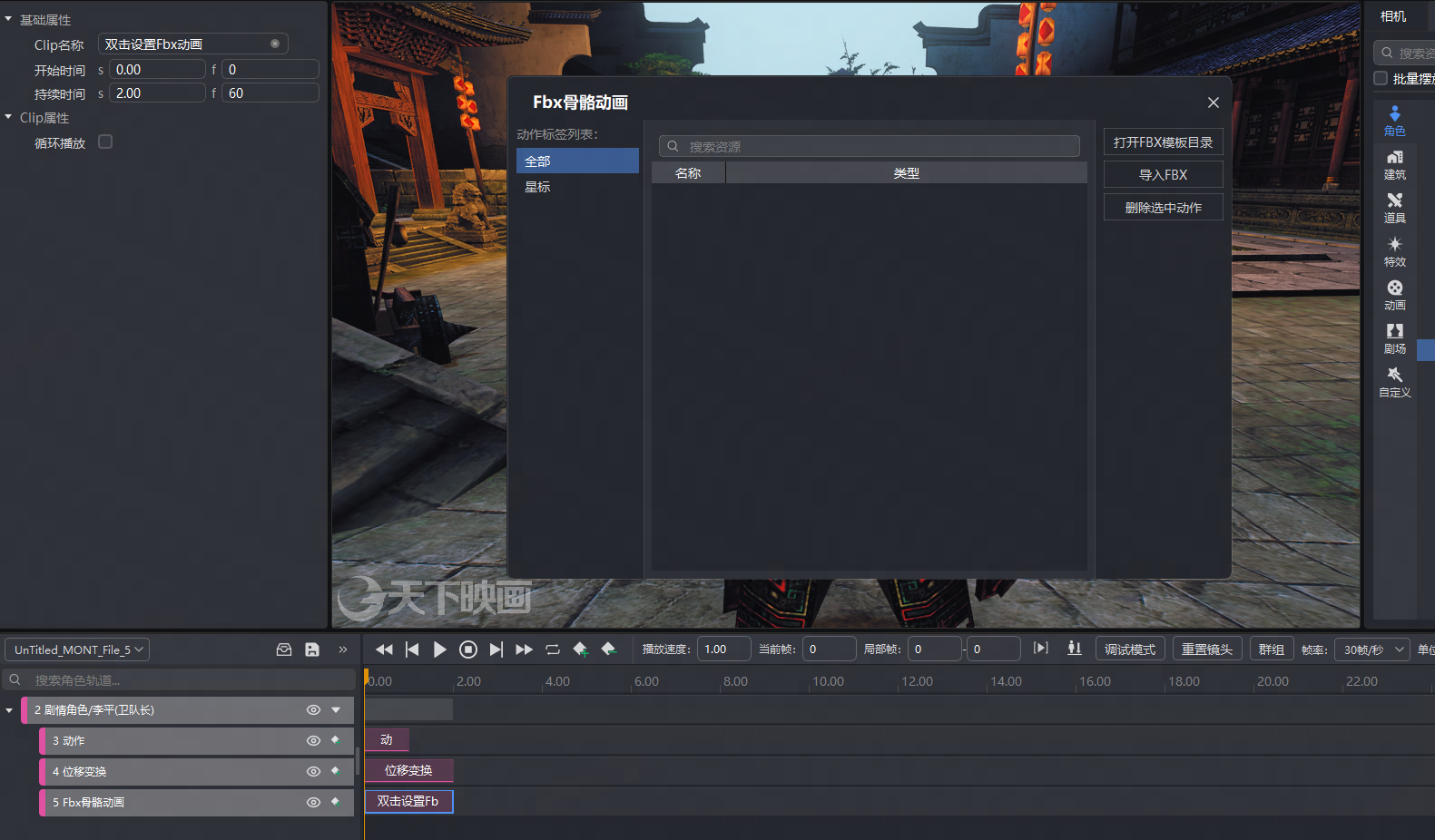
Task: Click the stop playback button
Action: pos(468,650)
